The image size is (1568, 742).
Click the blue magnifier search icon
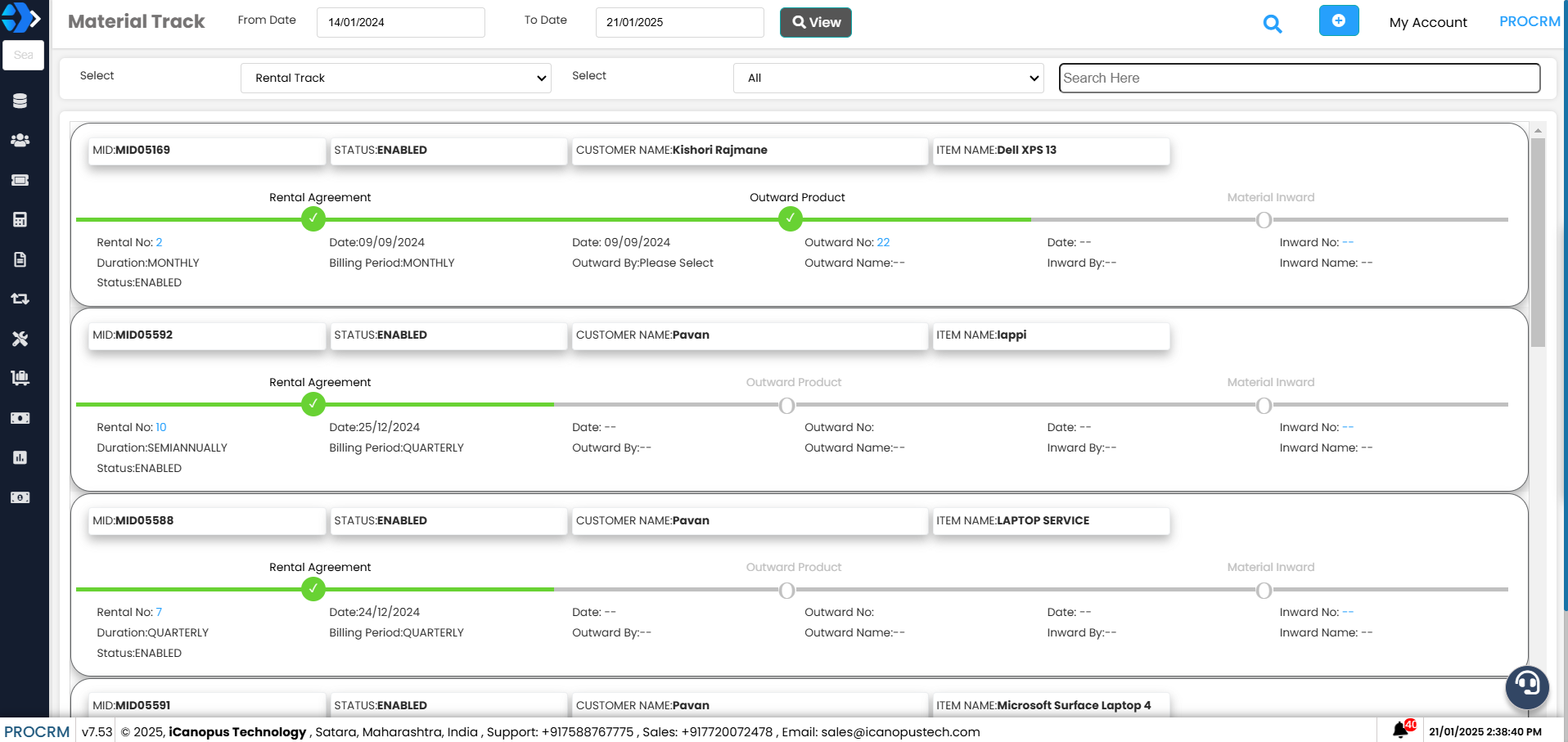tap(1272, 24)
